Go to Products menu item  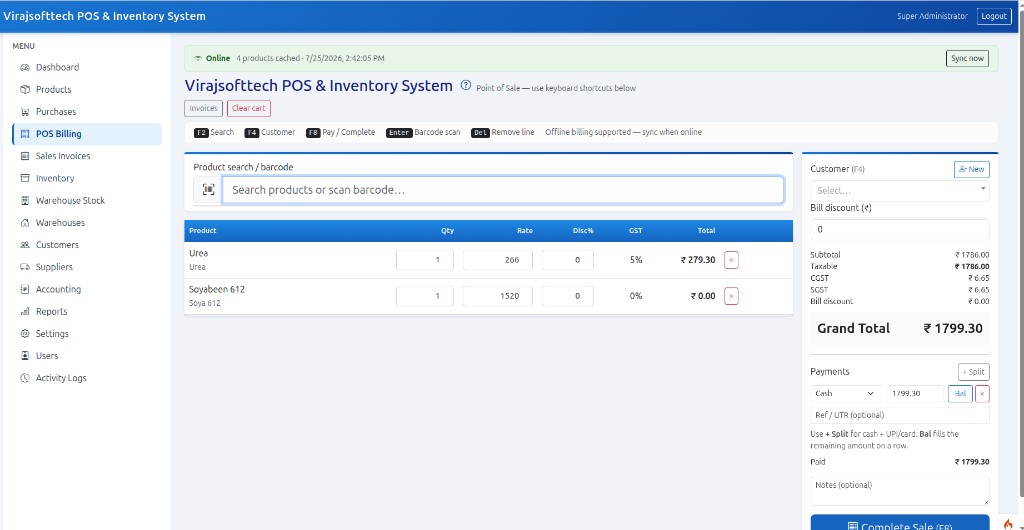(x=87, y=89)
